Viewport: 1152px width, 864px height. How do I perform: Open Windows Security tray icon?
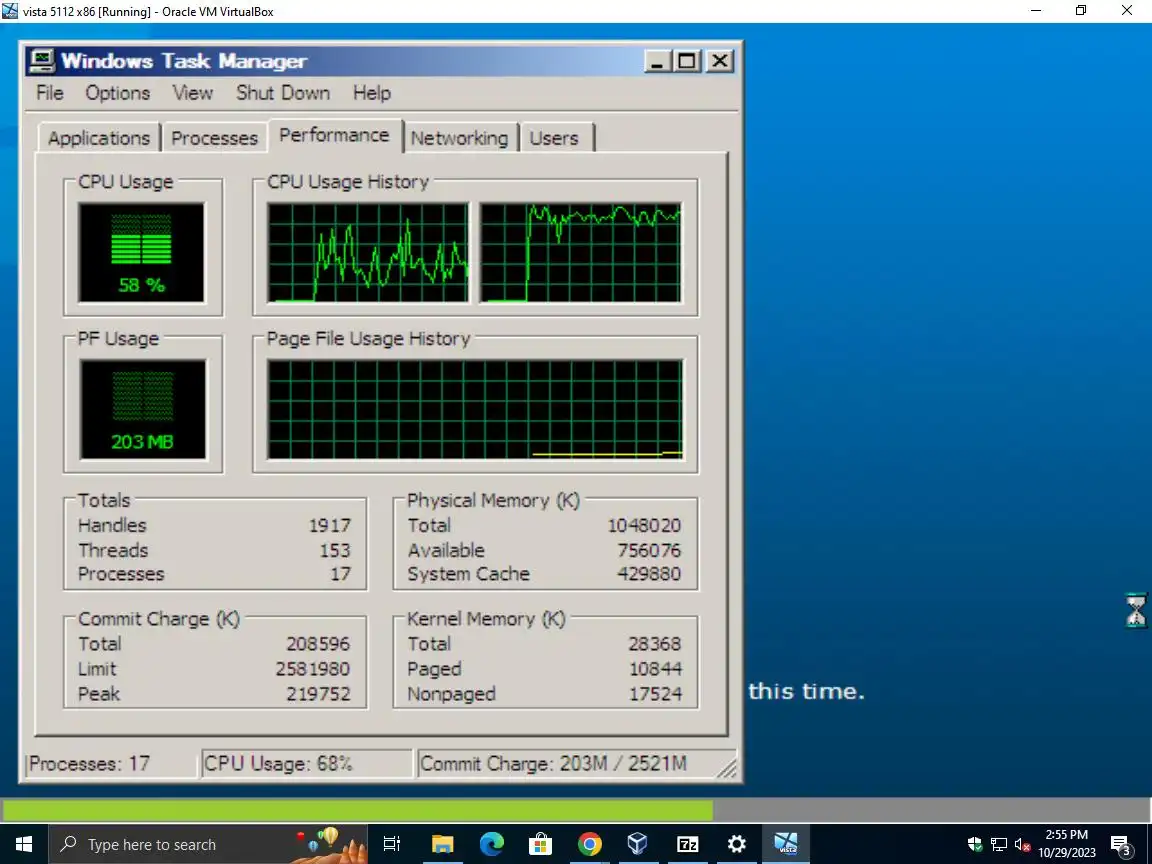tap(975, 844)
